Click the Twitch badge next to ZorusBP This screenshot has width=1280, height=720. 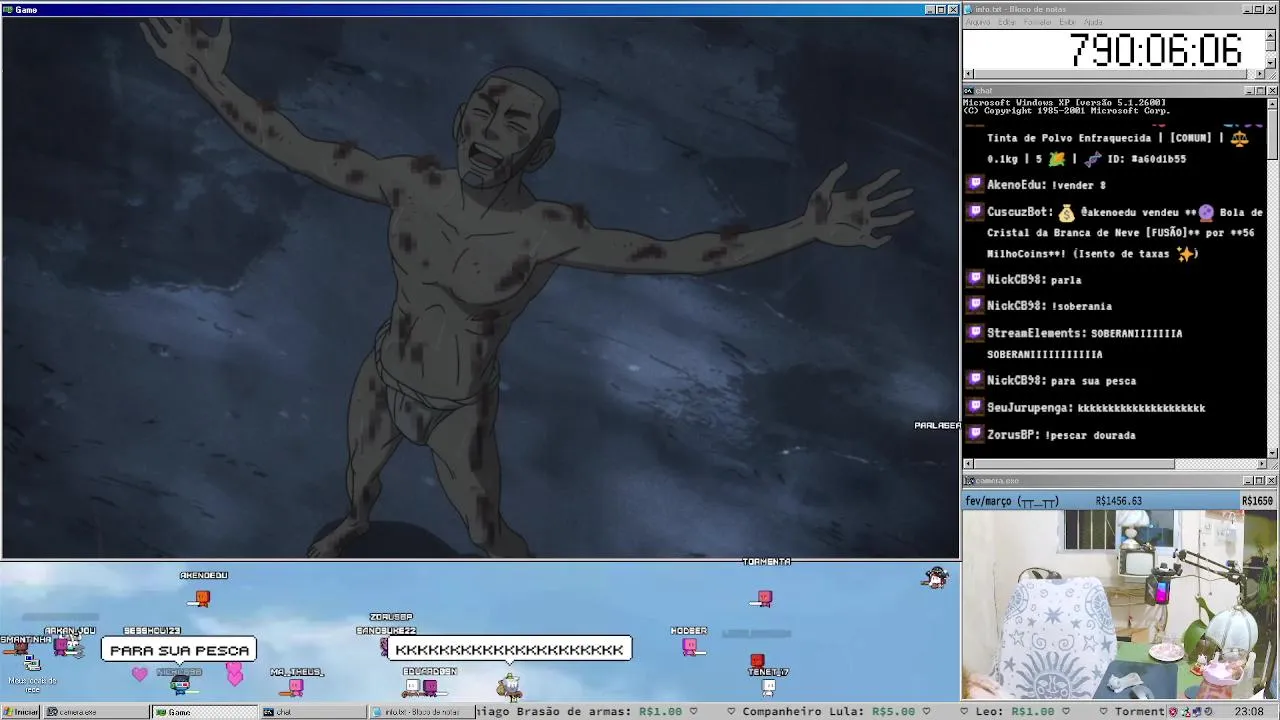click(975, 434)
